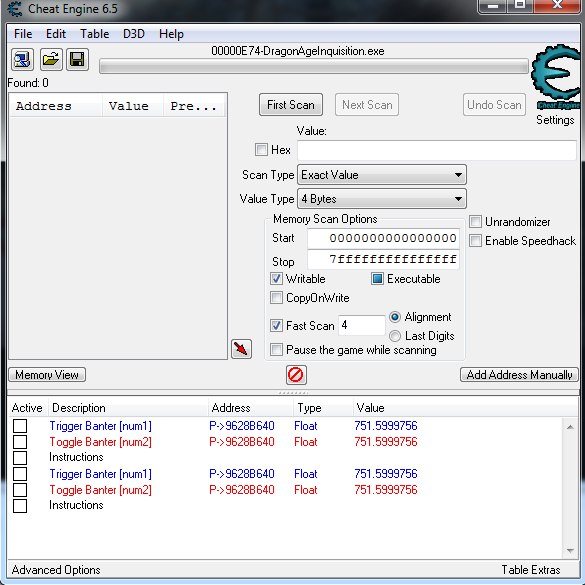Toggle the Writable checkbox

pyautogui.click(x=276, y=279)
